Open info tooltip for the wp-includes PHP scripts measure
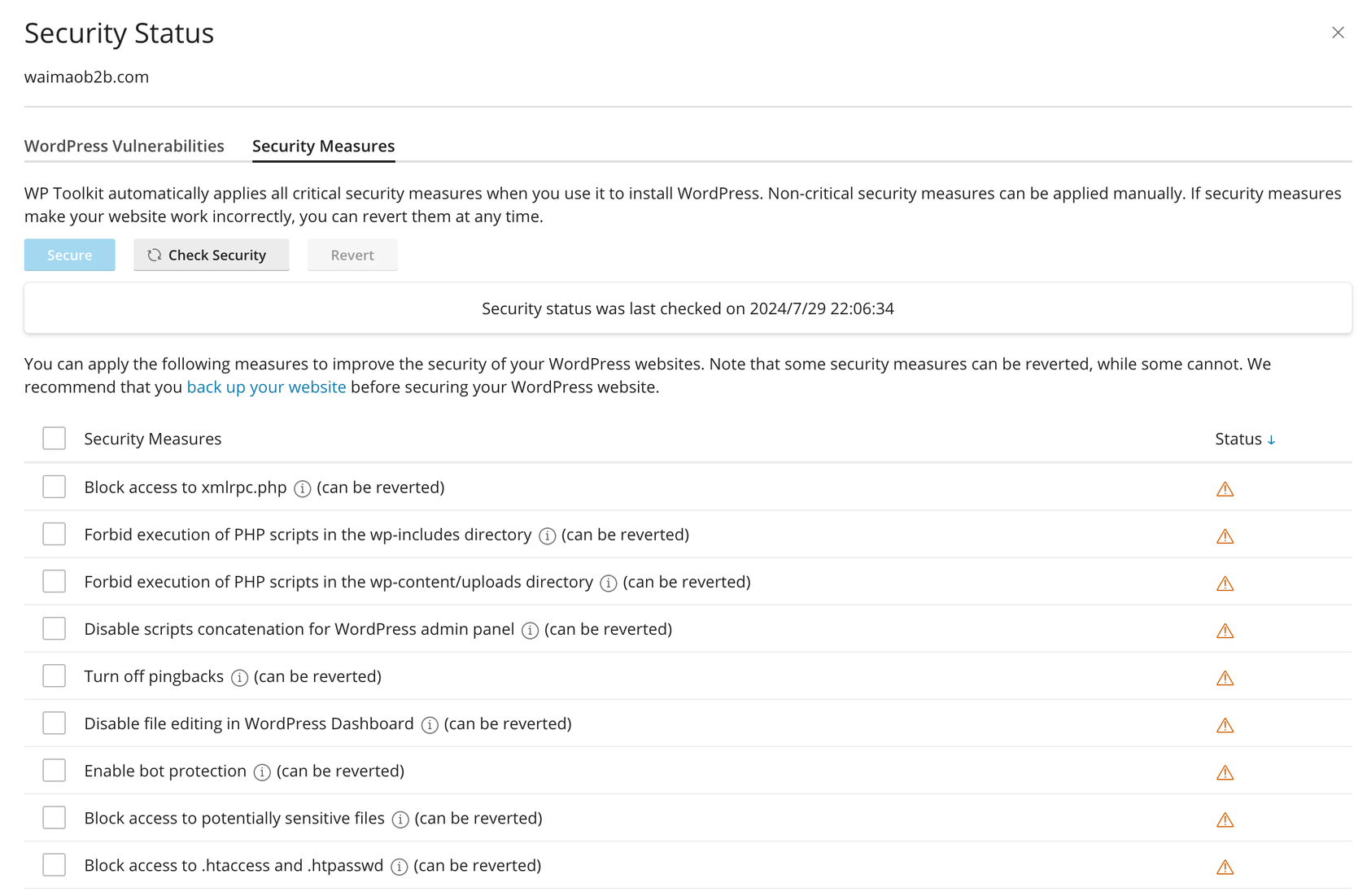 (545, 535)
